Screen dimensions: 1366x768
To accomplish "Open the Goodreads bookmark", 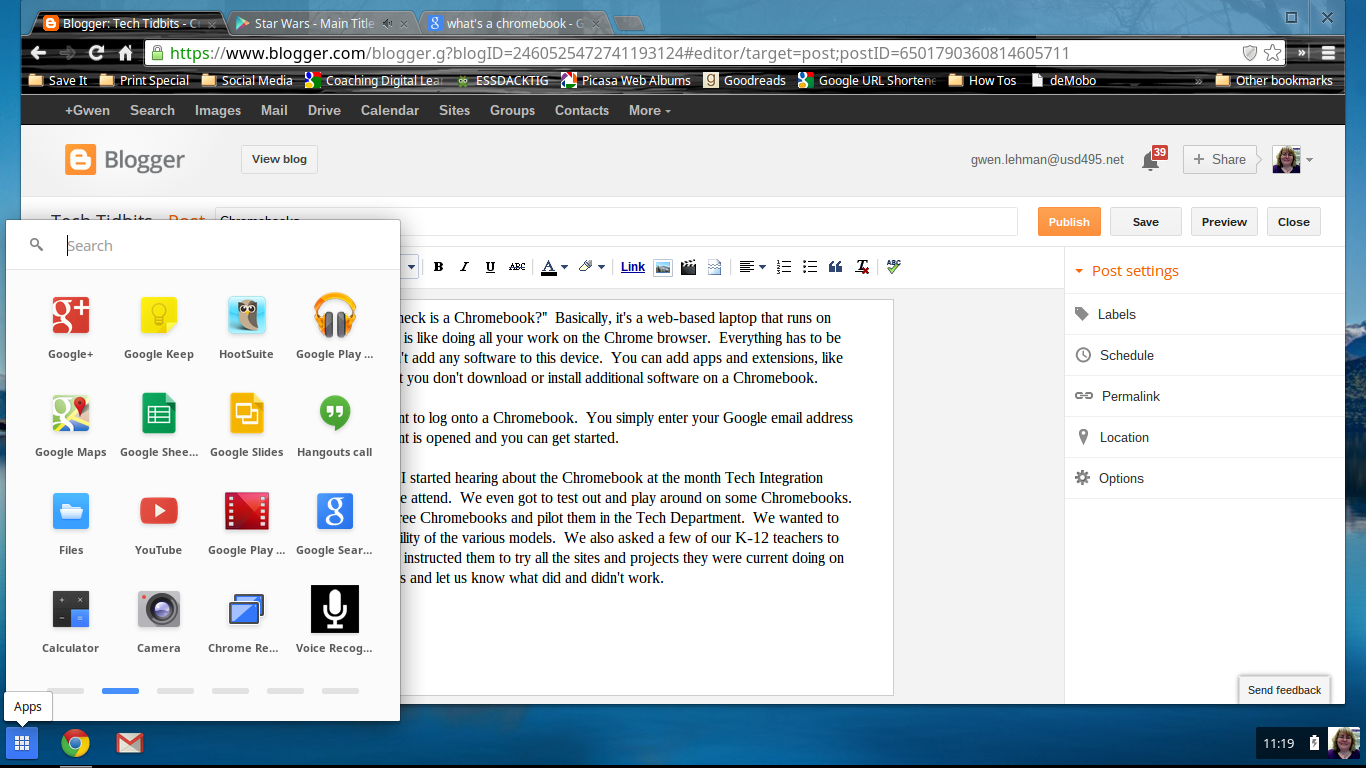I will point(745,80).
